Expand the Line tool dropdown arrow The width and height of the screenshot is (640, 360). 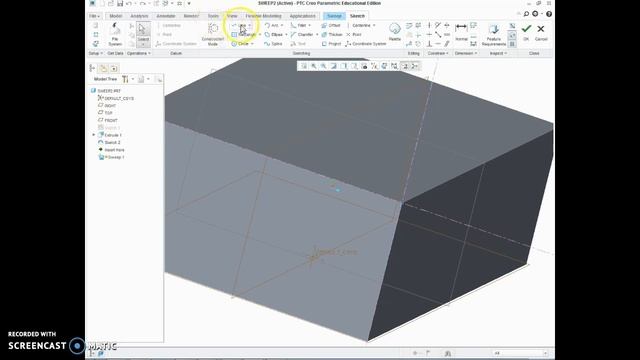[250, 25]
